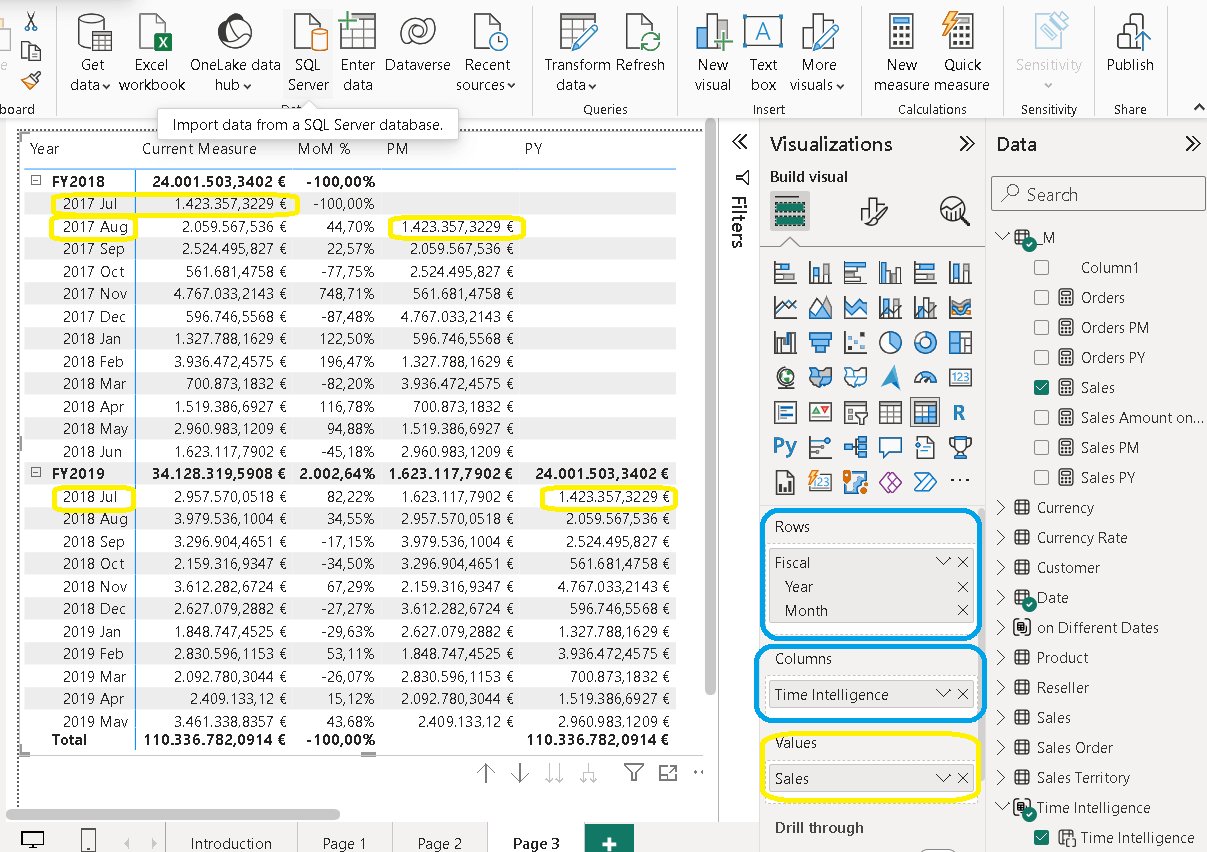This screenshot has width=1207, height=852.
Task: Switch to the Introduction page tab
Action: (231, 843)
